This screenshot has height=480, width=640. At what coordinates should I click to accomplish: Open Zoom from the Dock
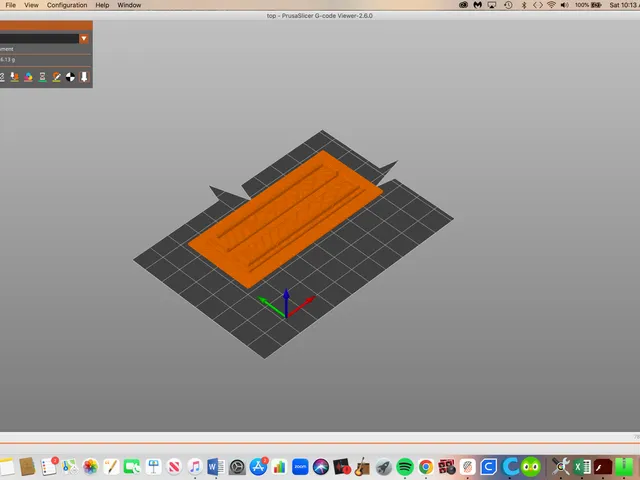(x=300, y=467)
